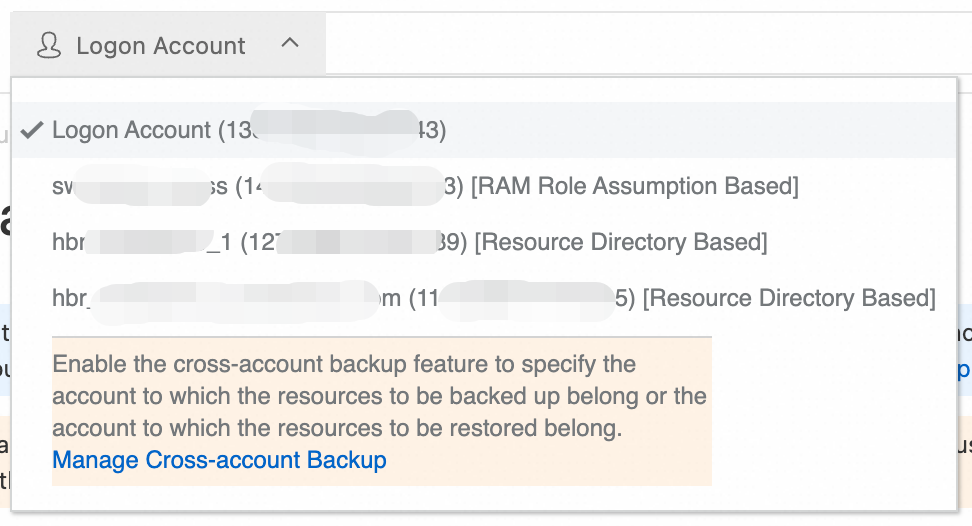
Task: Click the hbr account name ending in "om"
Action: coord(227,298)
